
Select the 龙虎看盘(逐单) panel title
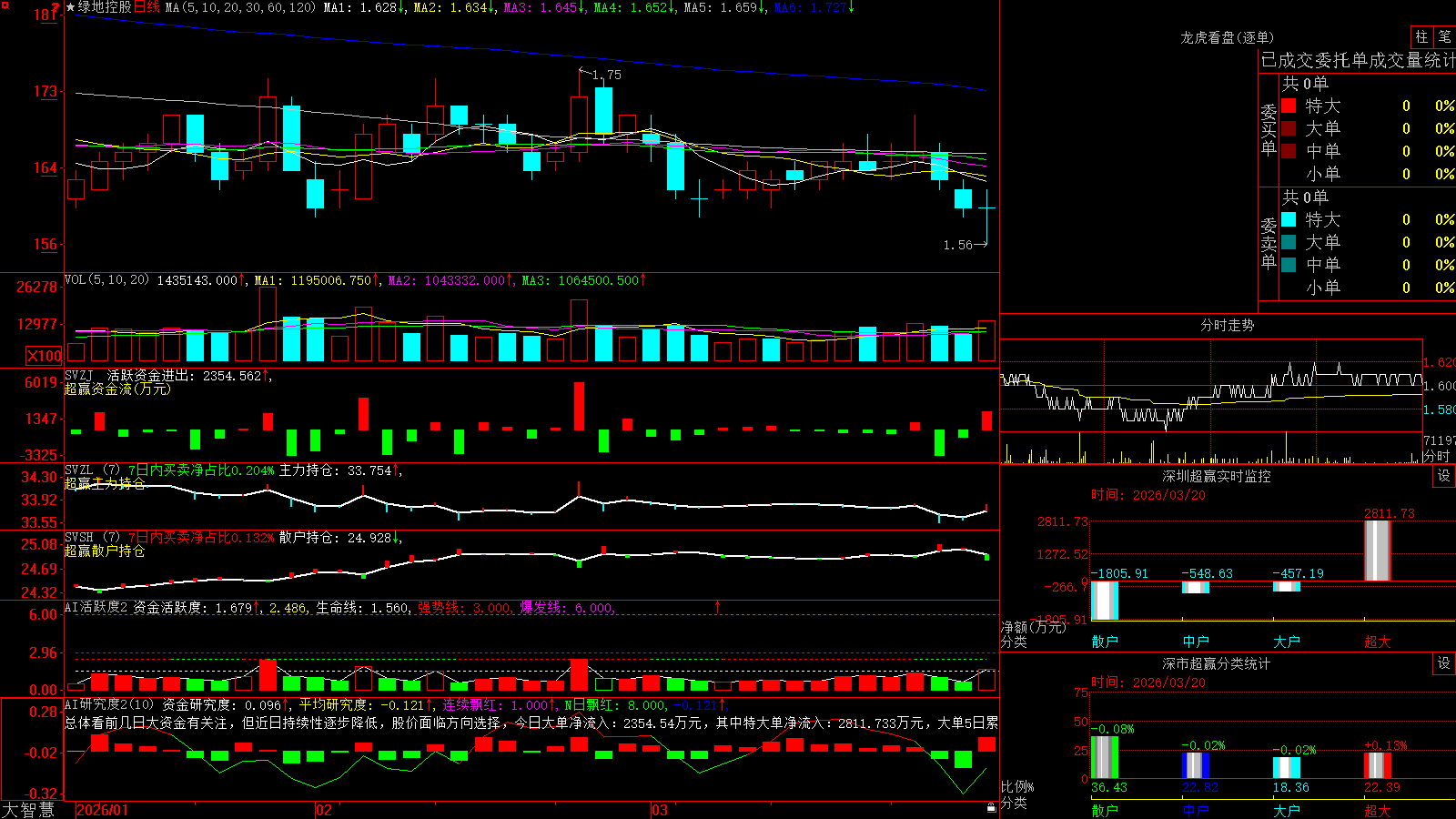coord(1227,37)
